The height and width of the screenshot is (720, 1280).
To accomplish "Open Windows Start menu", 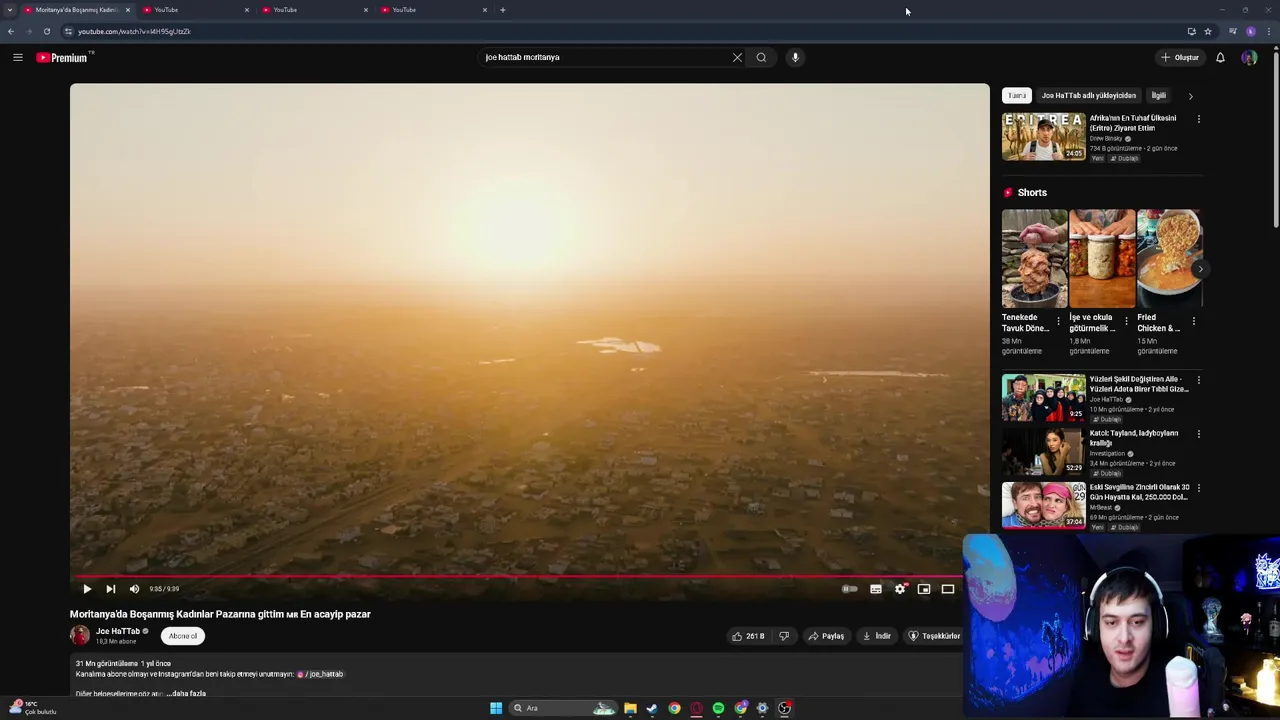I will tap(496, 708).
